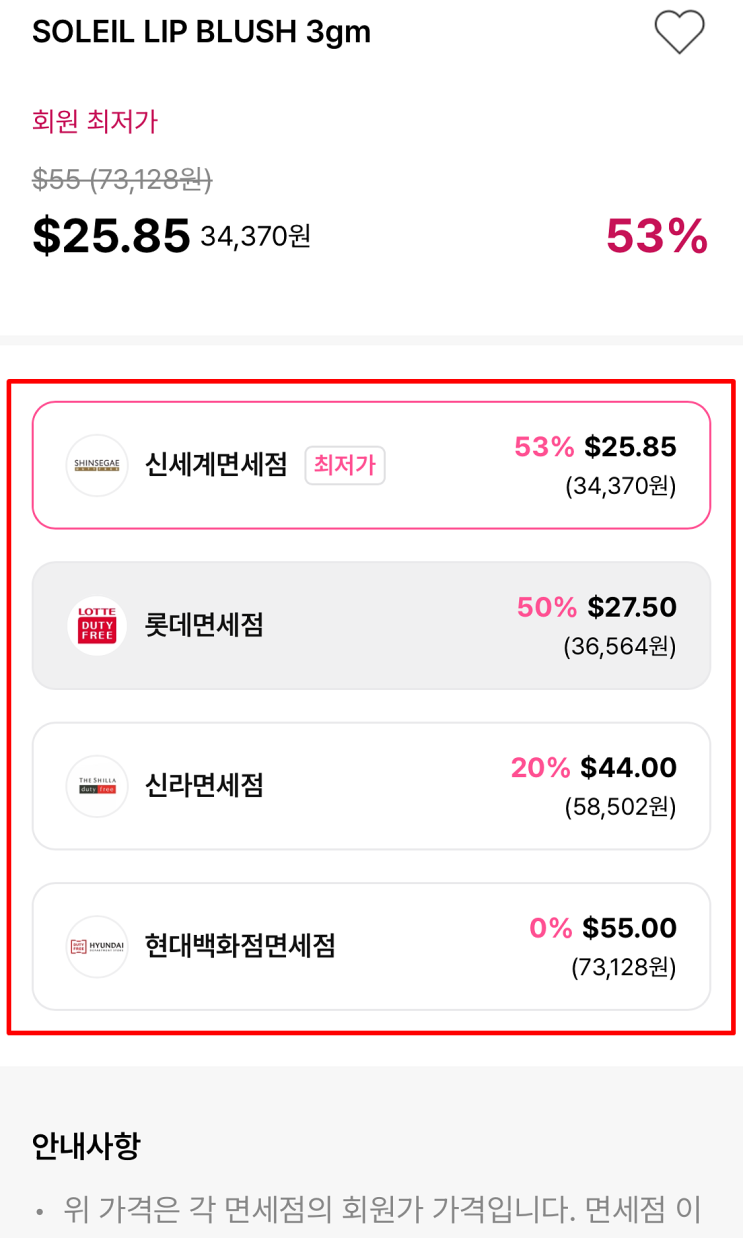
Task: Select the 신세계면세점 store name
Action: (216, 465)
